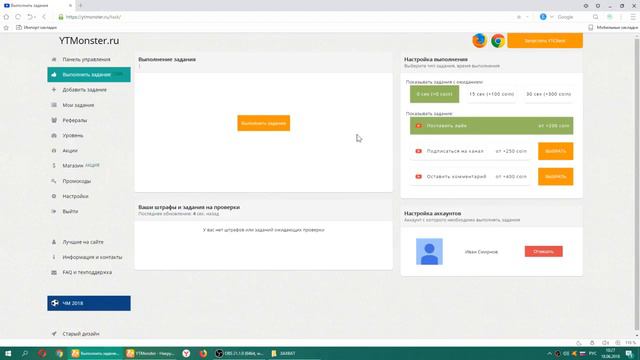Click the РУС language indicator in the tray
640x360 pixels.
[x=593, y=353]
